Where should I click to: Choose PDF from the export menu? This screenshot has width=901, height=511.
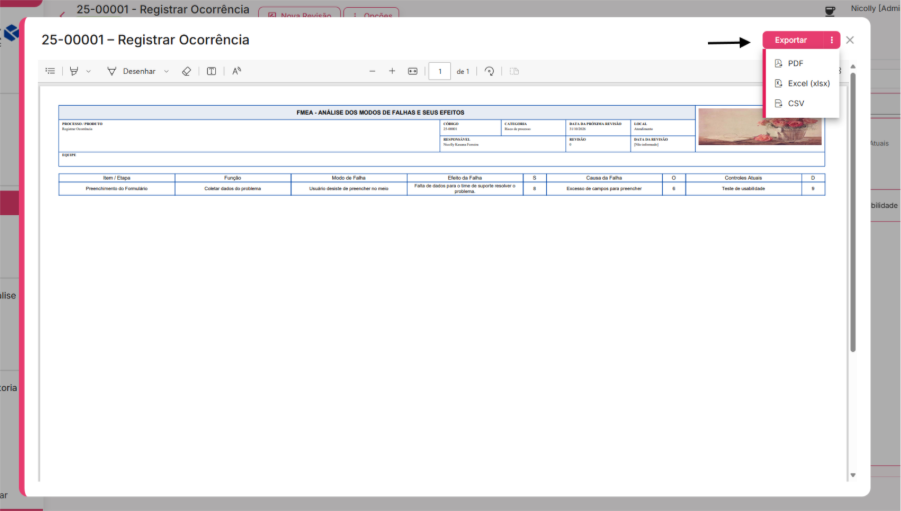click(795, 63)
